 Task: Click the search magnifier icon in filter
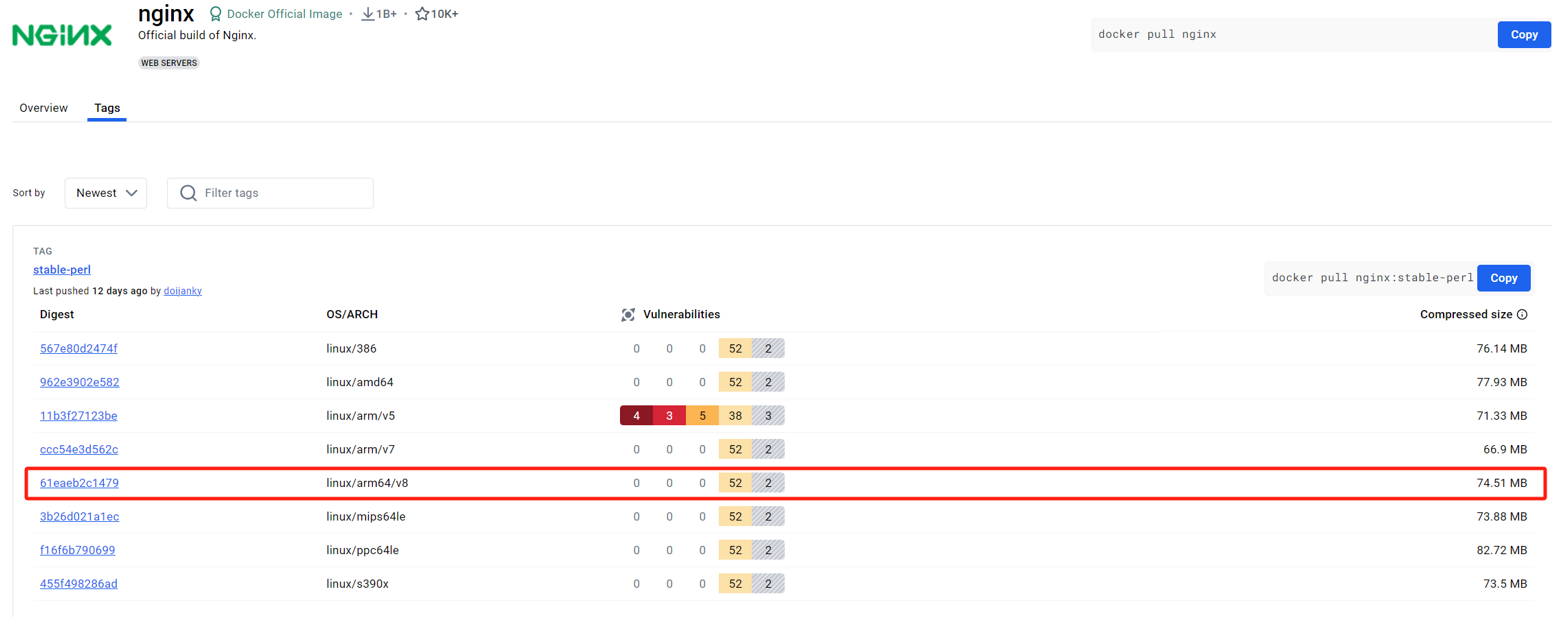click(187, 193)
